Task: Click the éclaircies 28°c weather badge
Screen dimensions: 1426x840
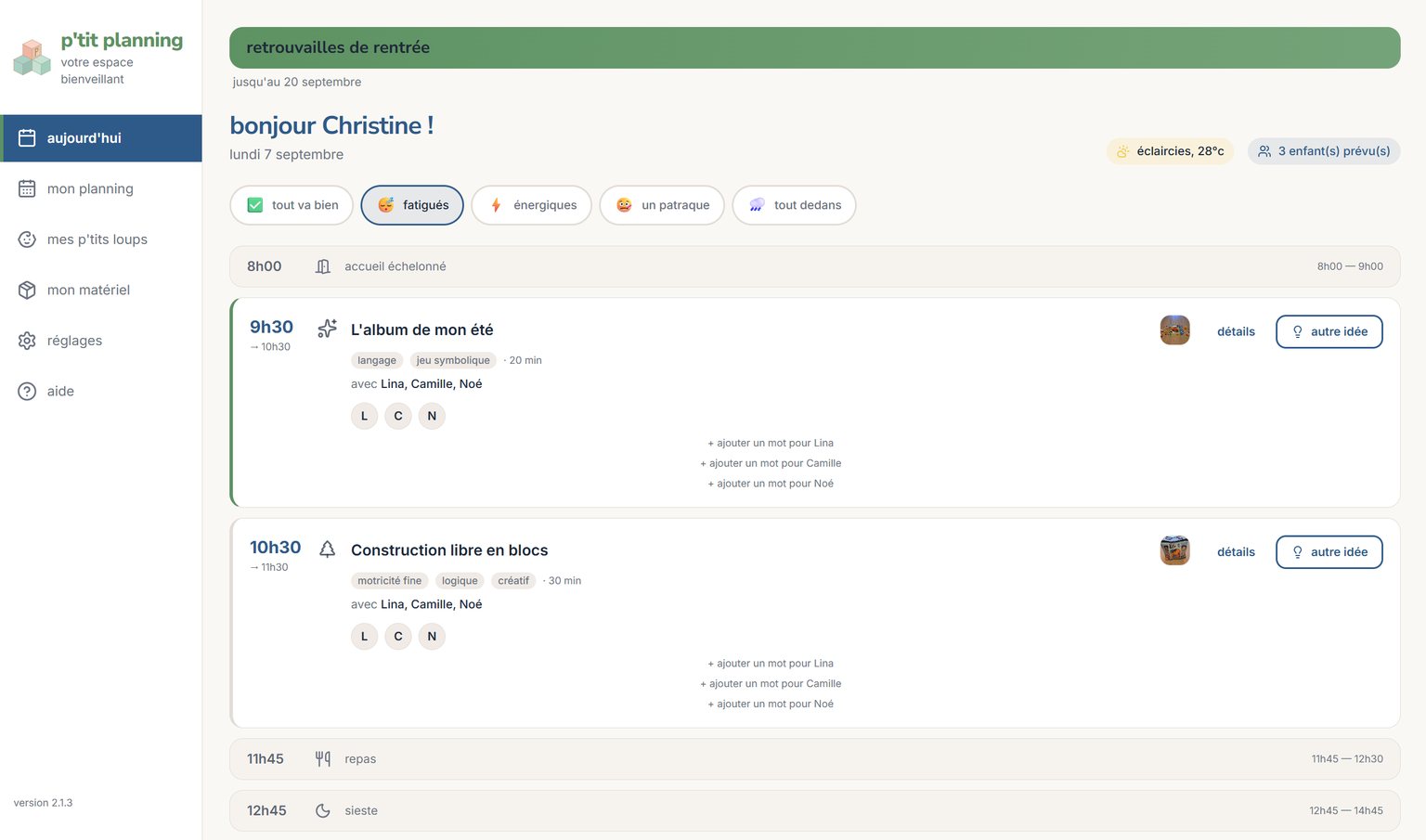Action: [1170, 151]
